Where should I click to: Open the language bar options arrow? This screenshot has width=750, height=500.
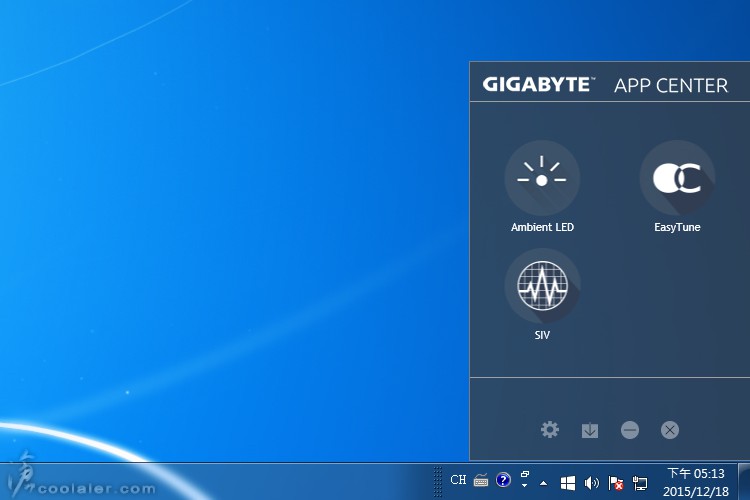coord(524,486)
